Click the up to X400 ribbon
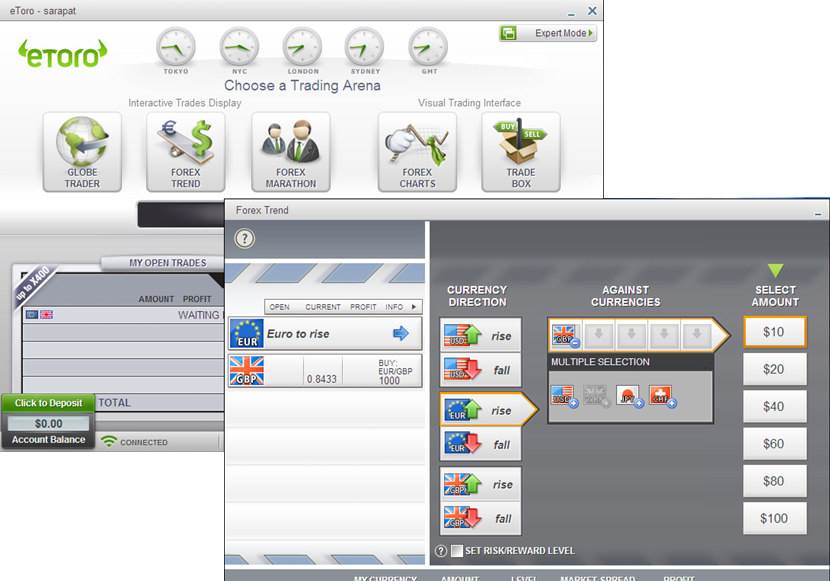The height and width of the screenshot is (581, 830). click(x=33, y=284)
